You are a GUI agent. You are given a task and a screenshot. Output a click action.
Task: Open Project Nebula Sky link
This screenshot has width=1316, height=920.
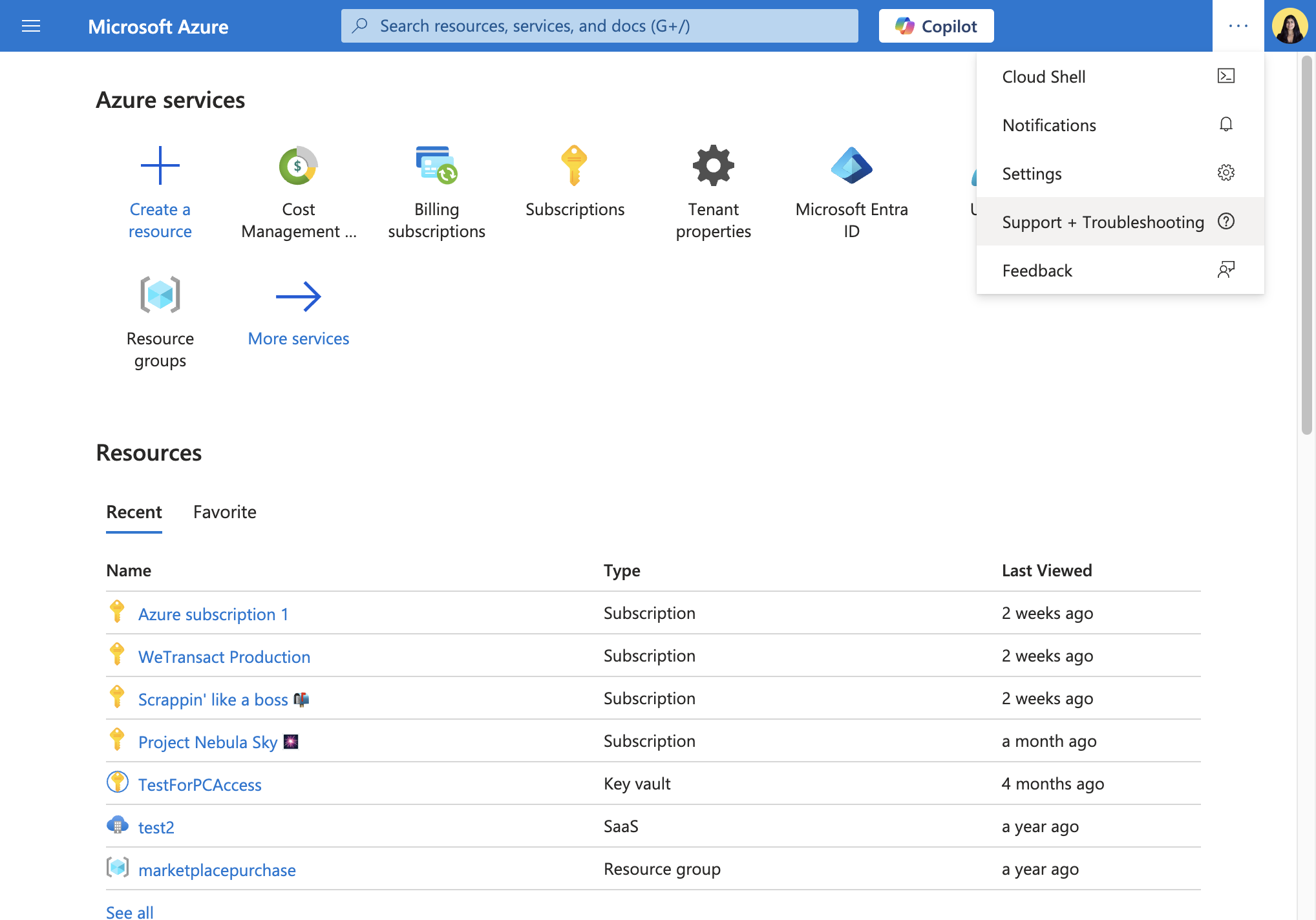click(x=218, y=742)
